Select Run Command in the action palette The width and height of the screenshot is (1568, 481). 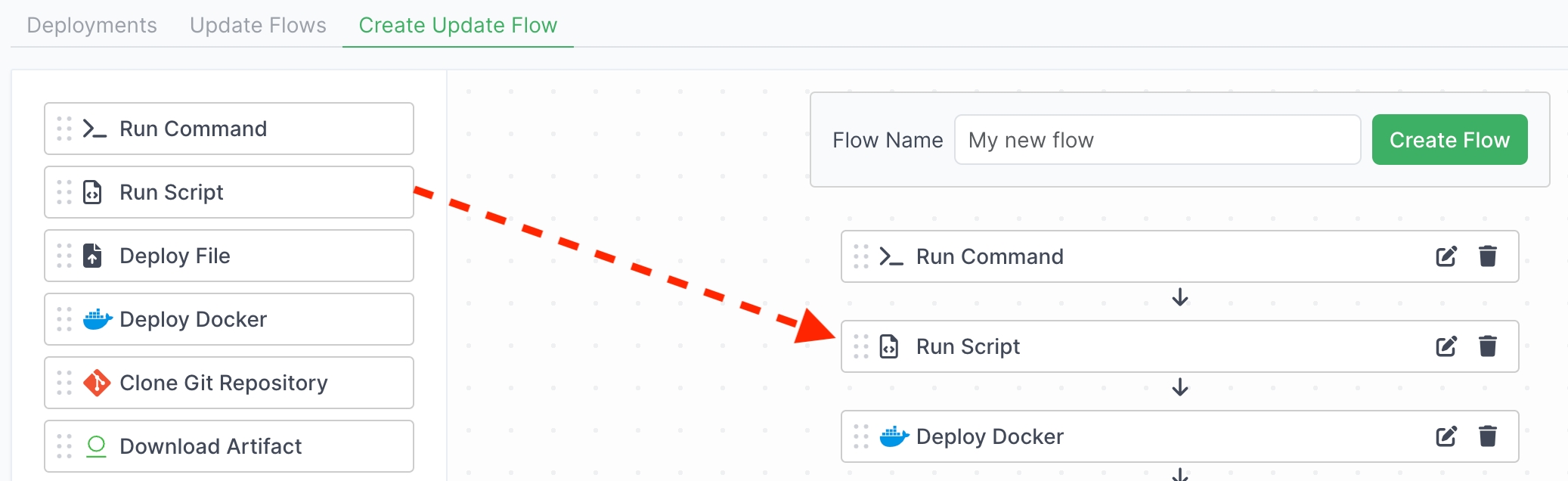228,129
